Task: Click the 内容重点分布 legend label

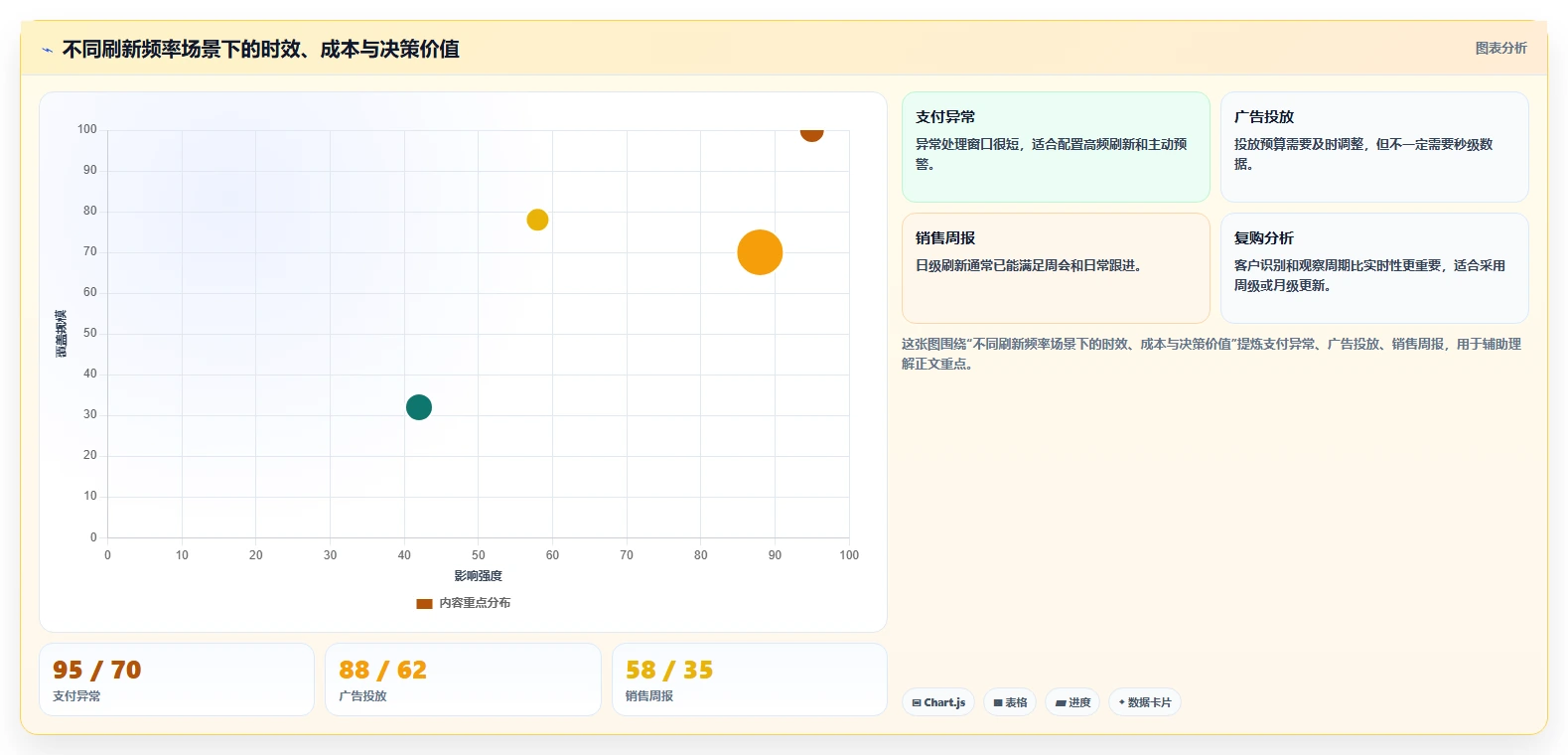Action: [x=475, y=603]
